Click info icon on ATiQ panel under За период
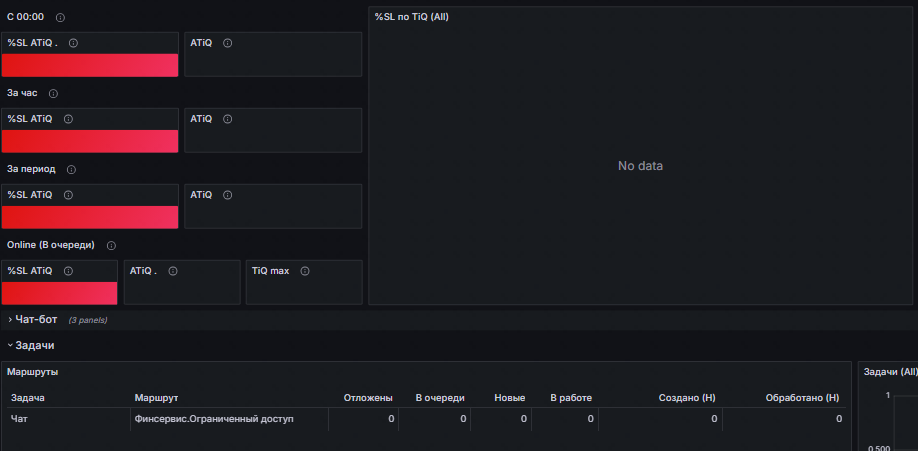The height and width of the screenshot is (451, 918). coord(228,195)
